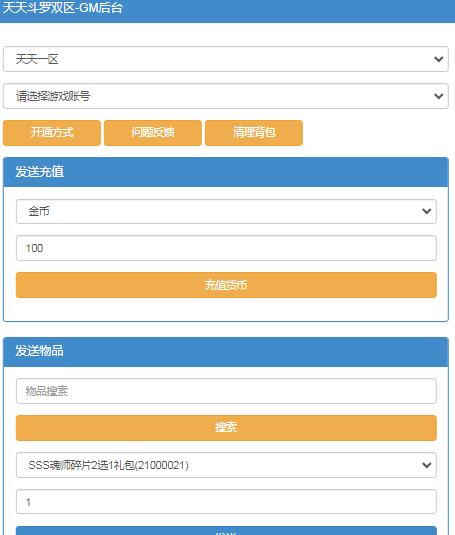Click the chevron arrow on the item selector

[x=426, y=465]
